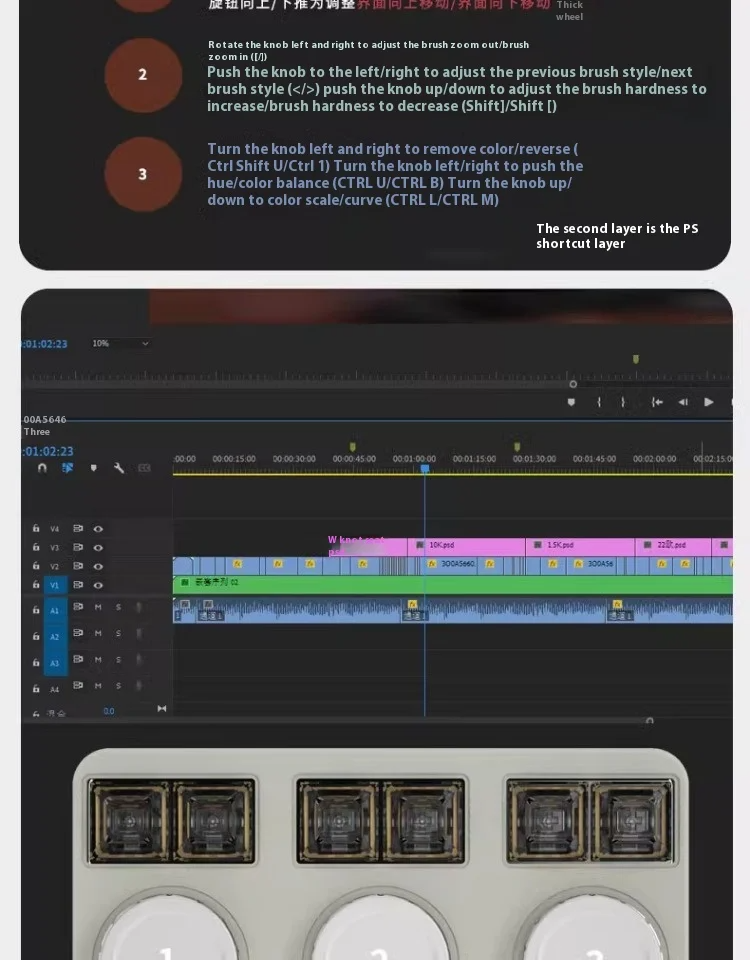Mute audio track A2

coord(98,633)
